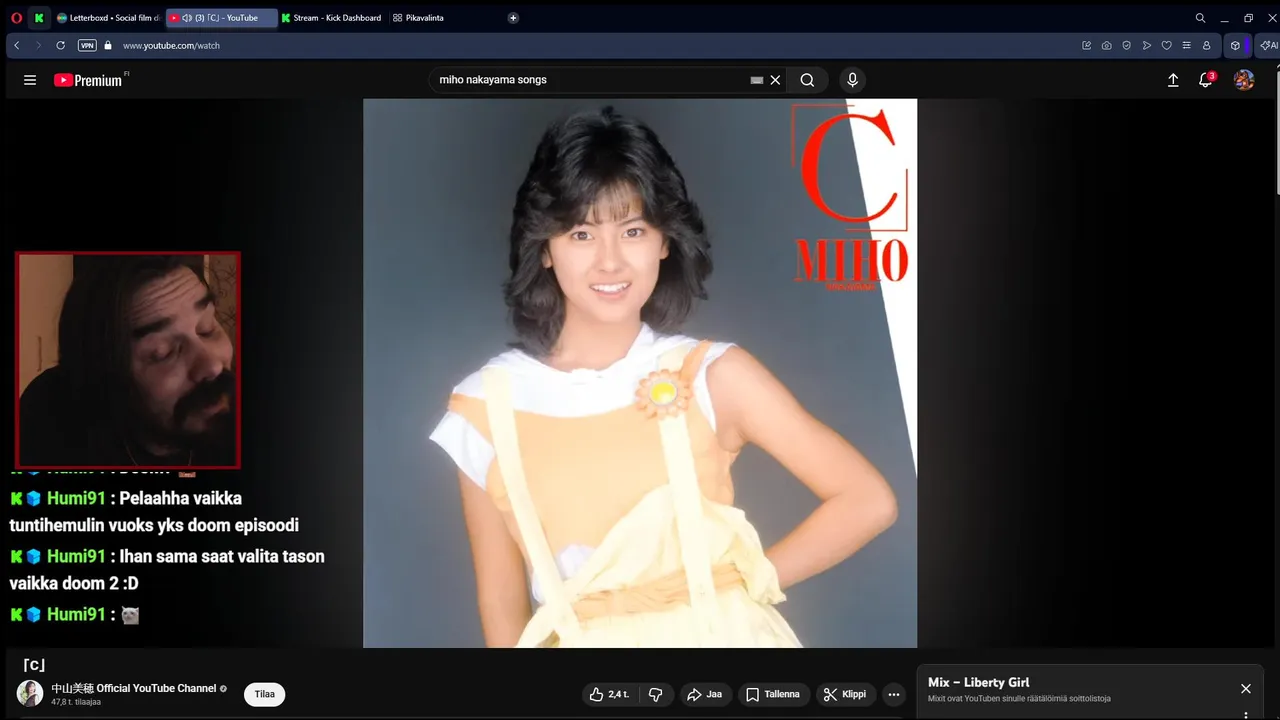
Task: Open Opera tab search magnifier
Action: pyautogui.click(x=1200, y=18)
